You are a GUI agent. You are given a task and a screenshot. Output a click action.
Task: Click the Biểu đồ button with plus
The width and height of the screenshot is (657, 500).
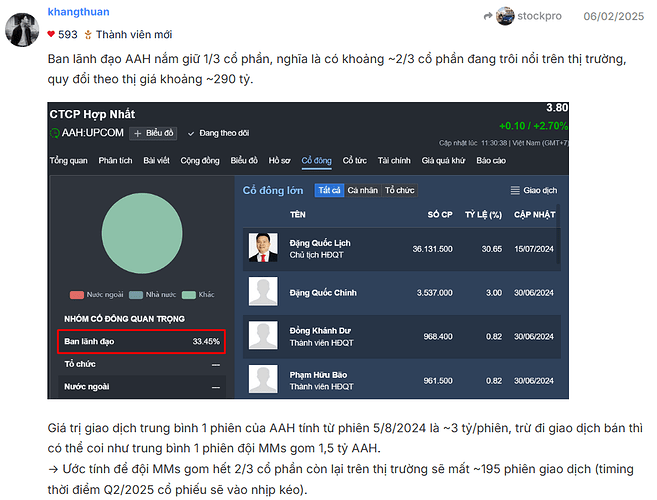153,133
